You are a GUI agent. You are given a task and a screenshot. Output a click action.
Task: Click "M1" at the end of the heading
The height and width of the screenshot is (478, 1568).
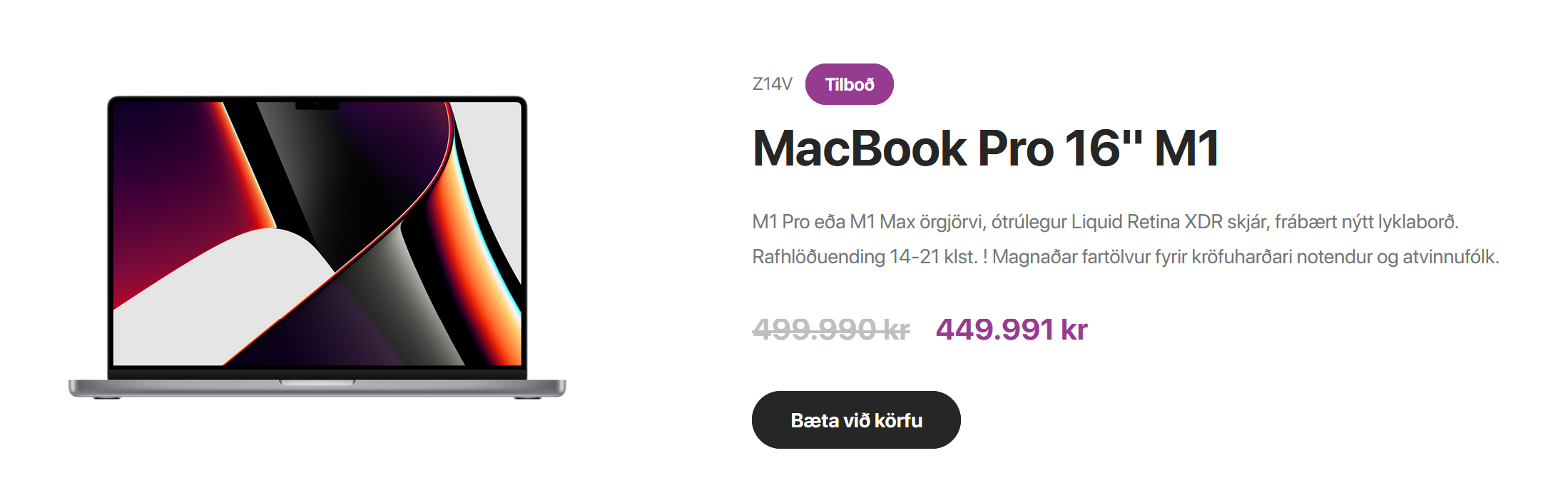1186,148
